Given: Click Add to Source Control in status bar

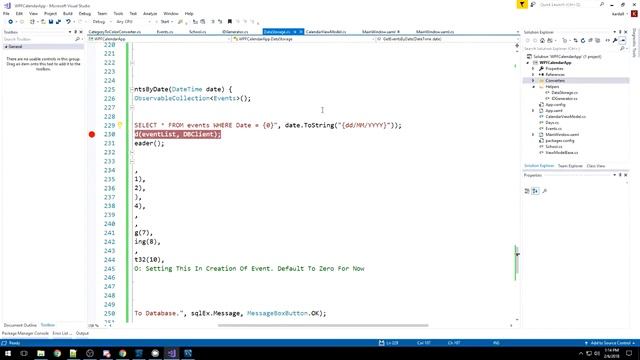Looking at the screenshot, I should 610,343.
